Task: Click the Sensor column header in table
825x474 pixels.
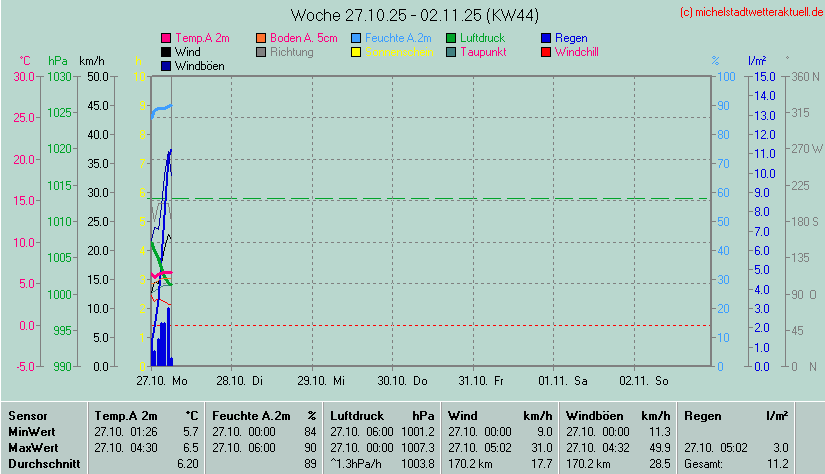Action: tap(27, 415)
